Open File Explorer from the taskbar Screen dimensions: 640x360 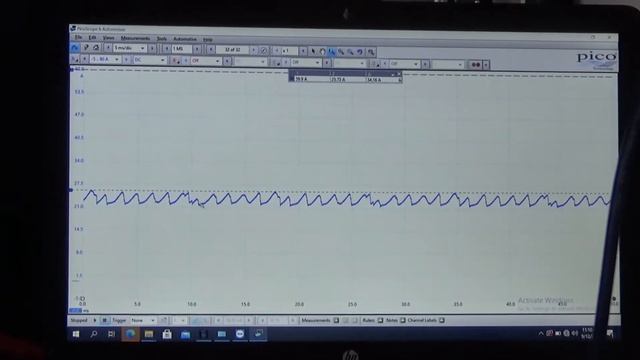pyautogui.click(x=149, y=334)
